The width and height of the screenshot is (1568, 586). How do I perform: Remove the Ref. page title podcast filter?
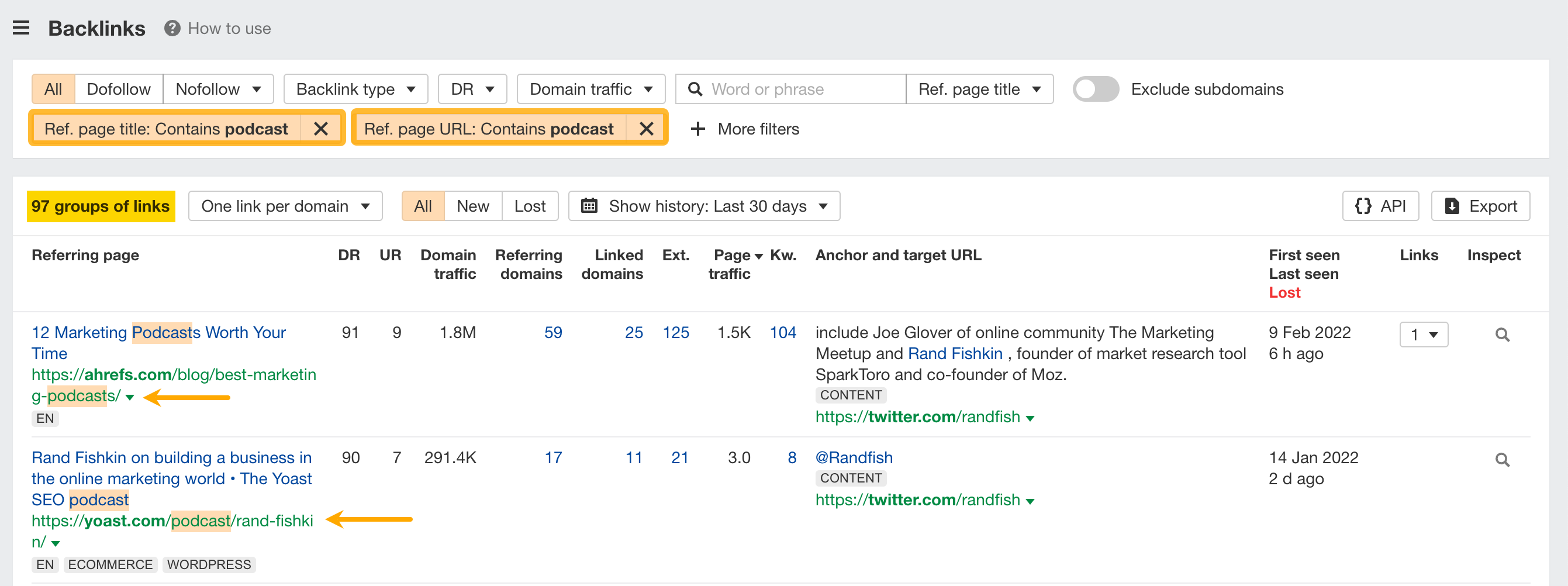point(321,129)
